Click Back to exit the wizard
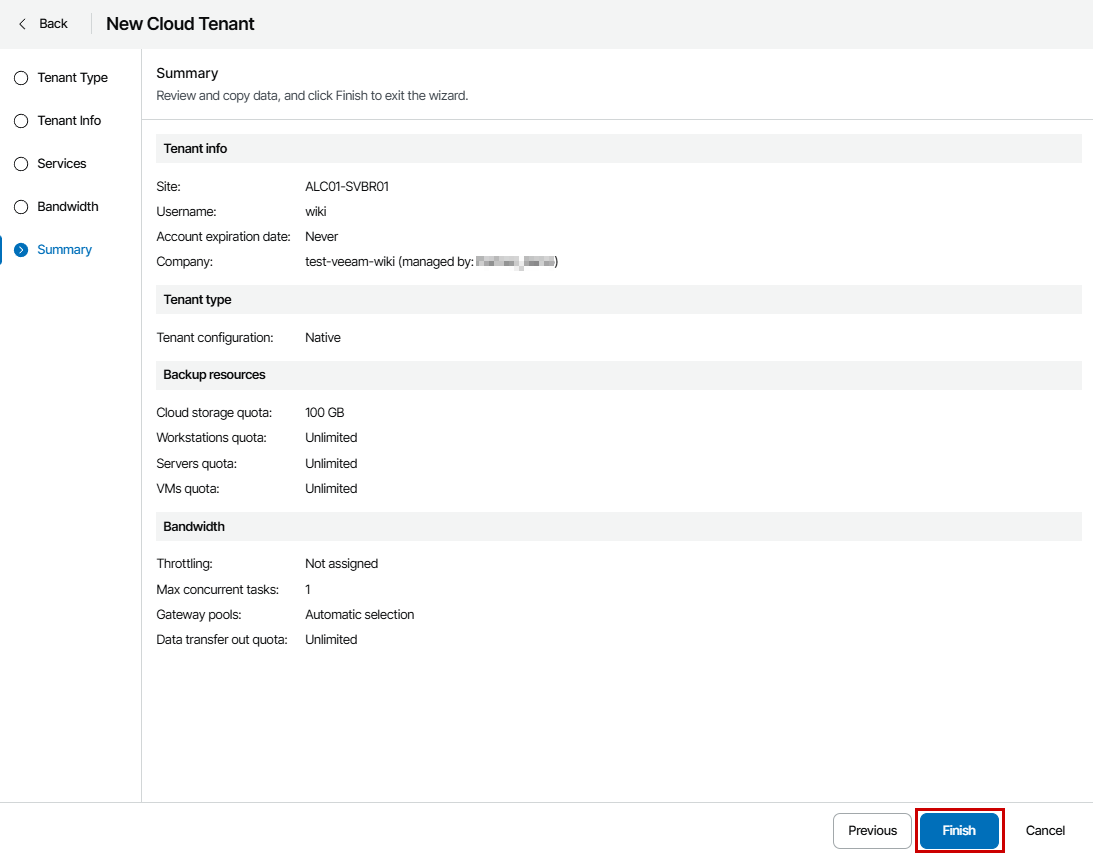 click(x=45, y=23)
